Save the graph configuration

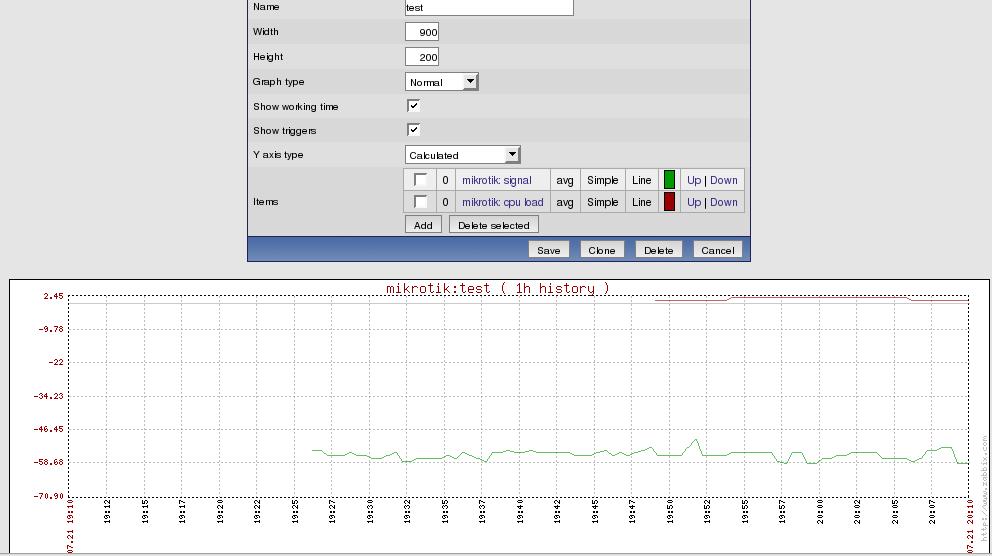coord(548,250)
